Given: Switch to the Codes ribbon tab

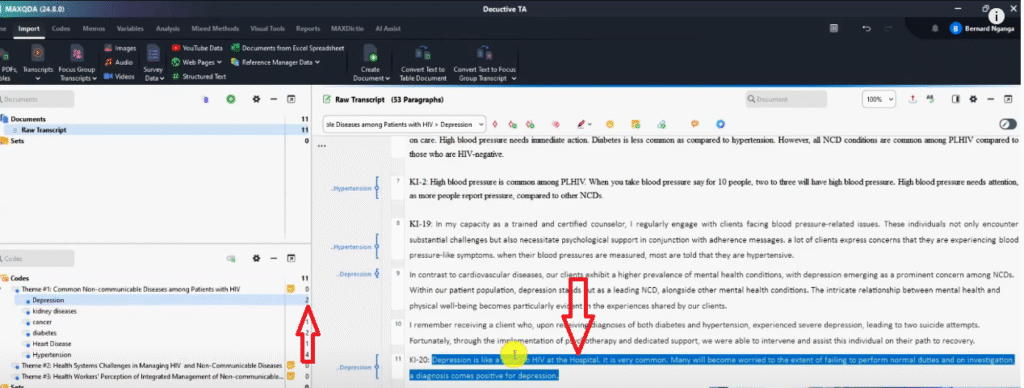Looking at the screenshot, I should [61, 29].
